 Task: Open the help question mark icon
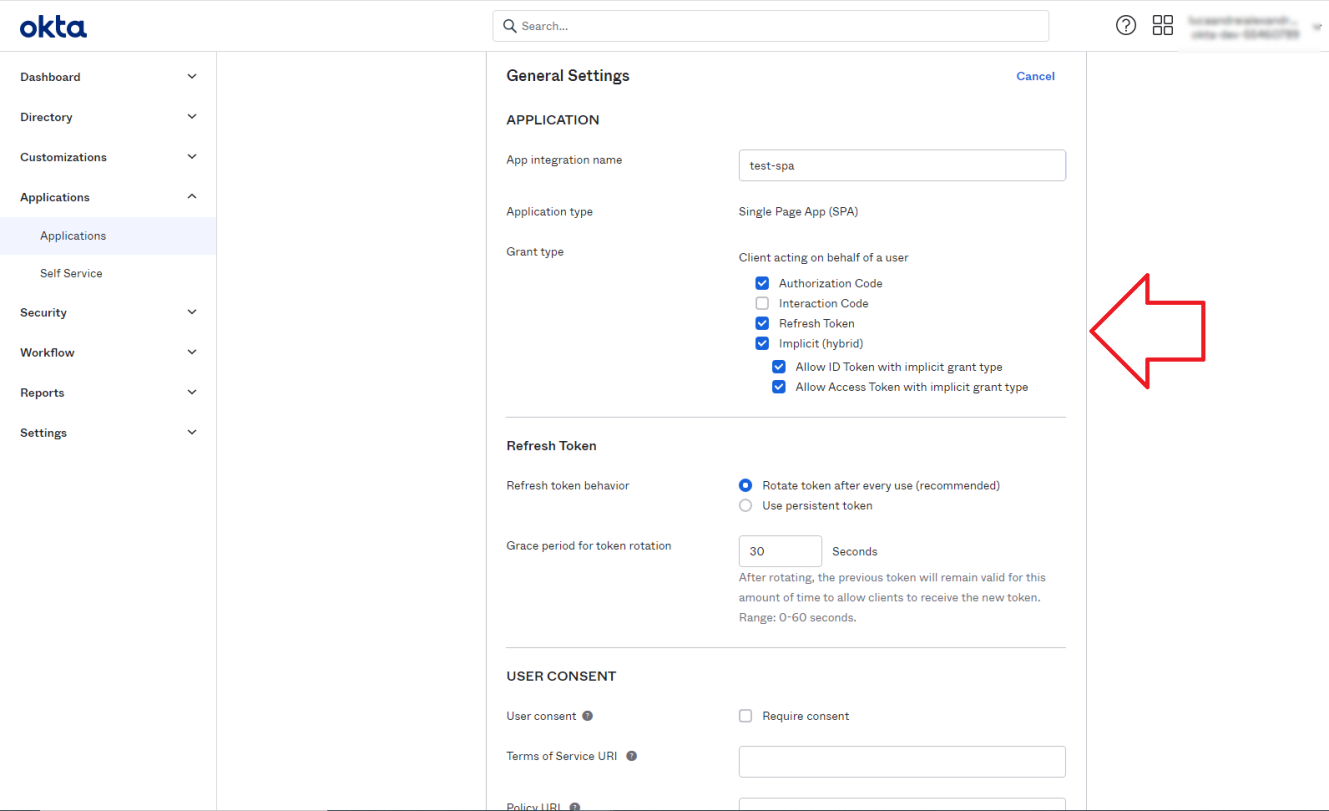coord(1126,26)
